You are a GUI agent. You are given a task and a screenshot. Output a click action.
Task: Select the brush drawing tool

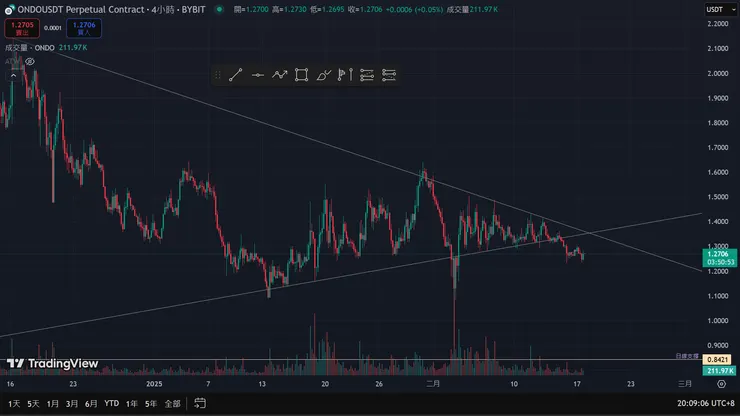click(x=323, y=75)
